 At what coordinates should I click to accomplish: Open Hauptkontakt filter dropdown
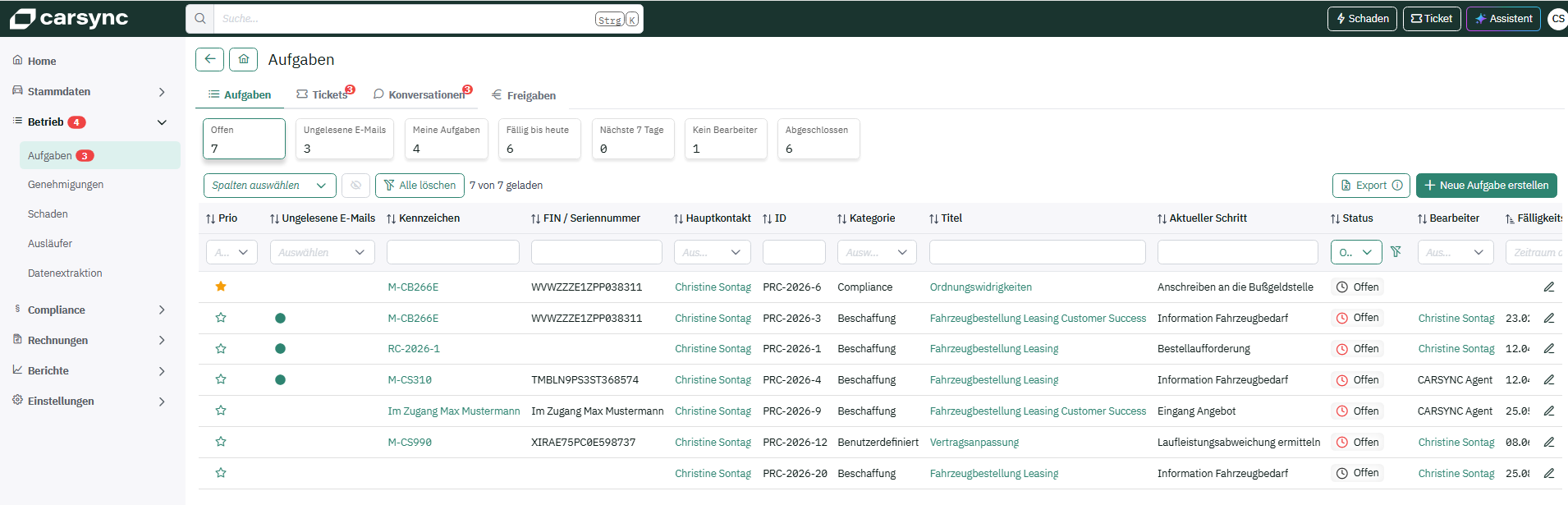tap(713, 252)
